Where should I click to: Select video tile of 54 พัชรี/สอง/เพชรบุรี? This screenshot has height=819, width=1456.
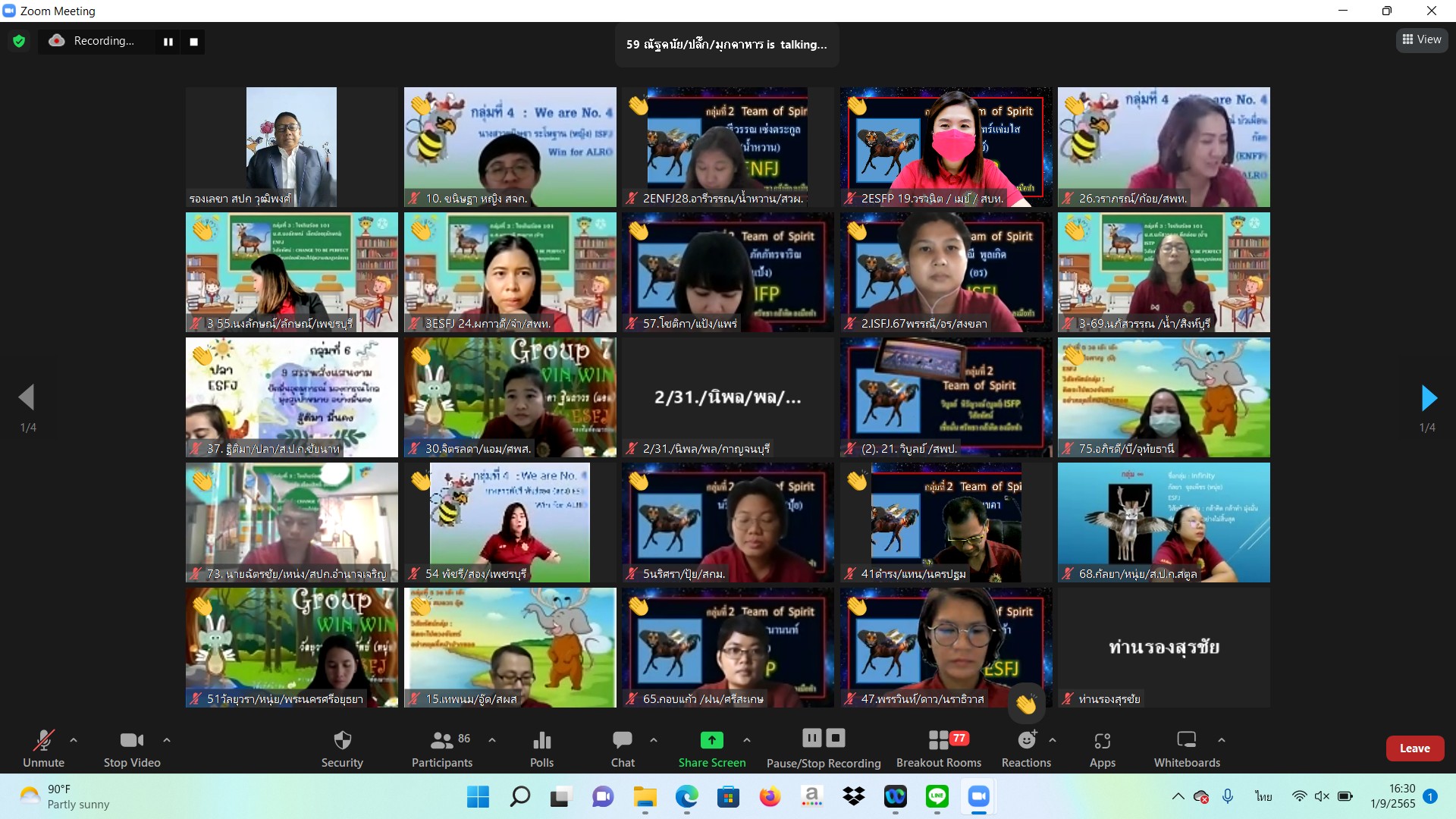pos(510,522)
